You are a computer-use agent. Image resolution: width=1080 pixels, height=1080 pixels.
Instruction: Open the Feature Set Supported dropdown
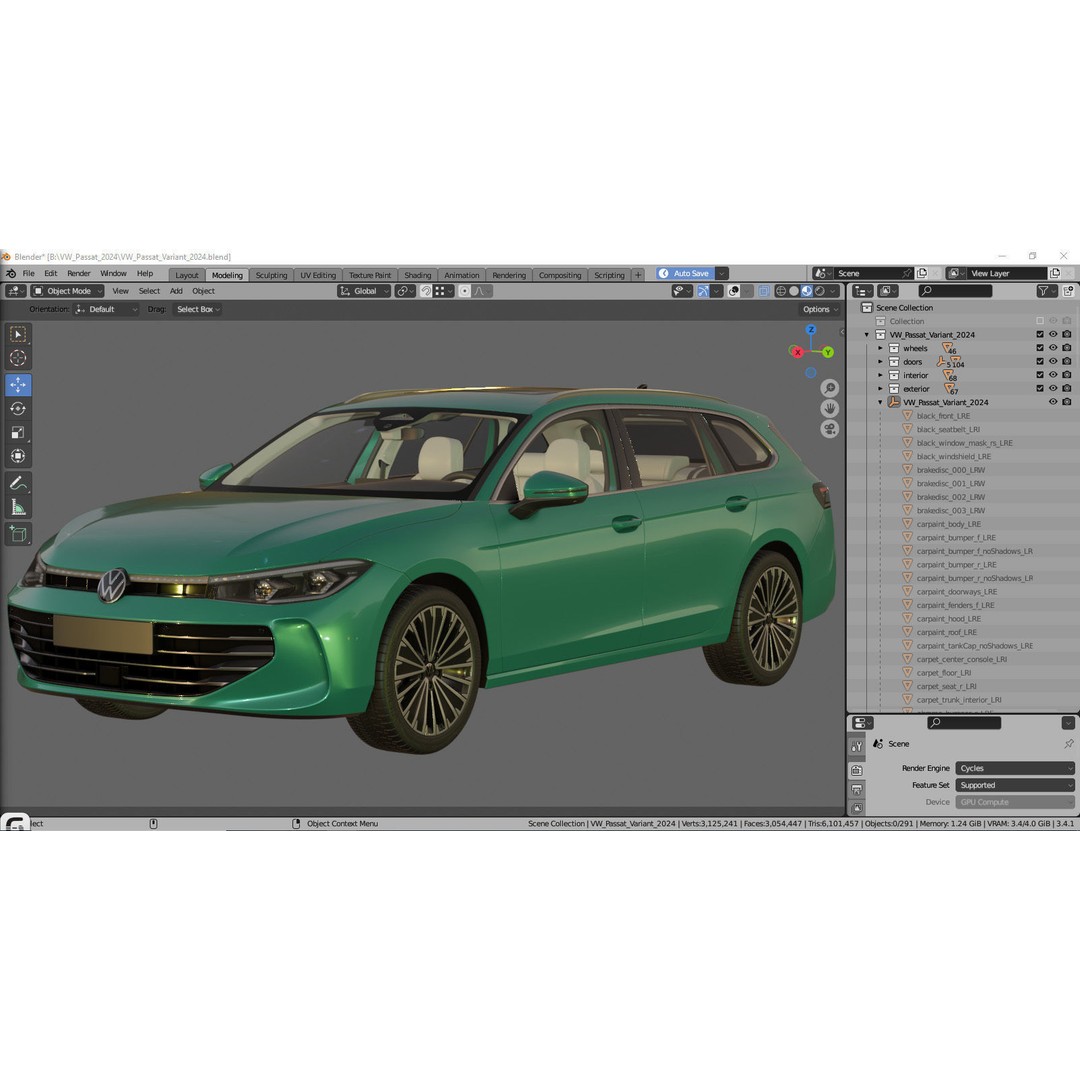coord(1015,785)
